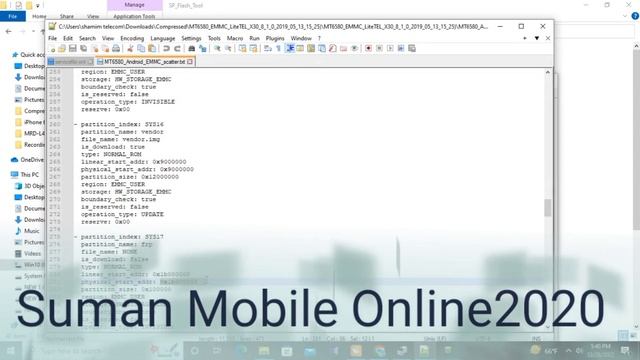Screen dimensions: 640x360
Task: Select This PC in Explorer sidebar
Action: 25,174
